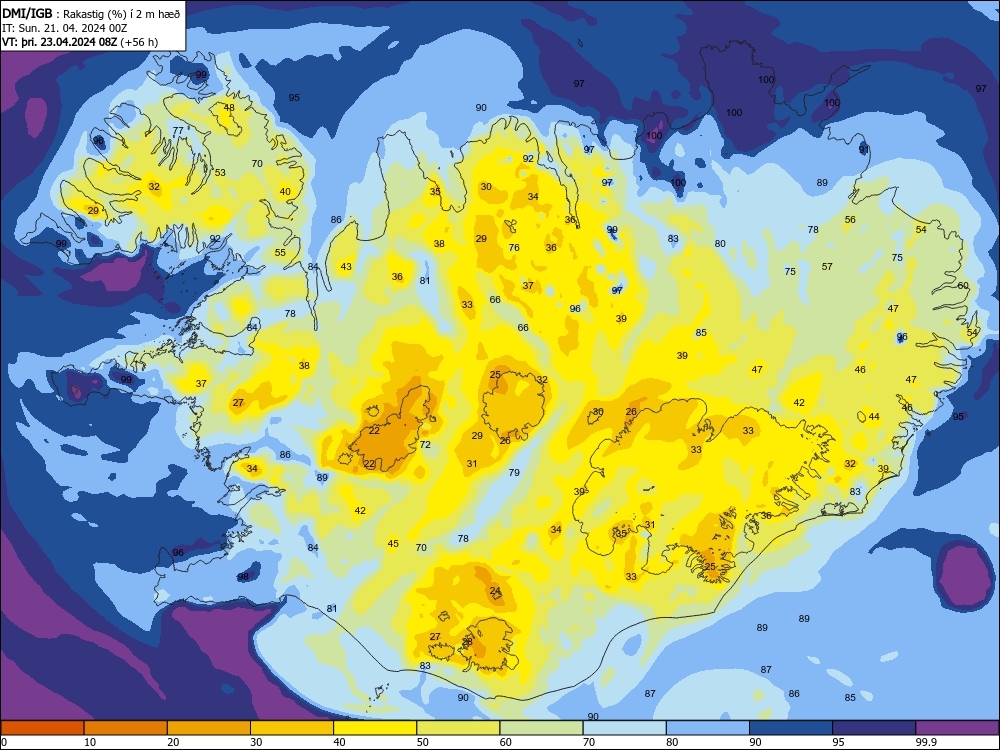Click the map humidity value '43'
The image size is (1000, 750).
coord(346,267)
